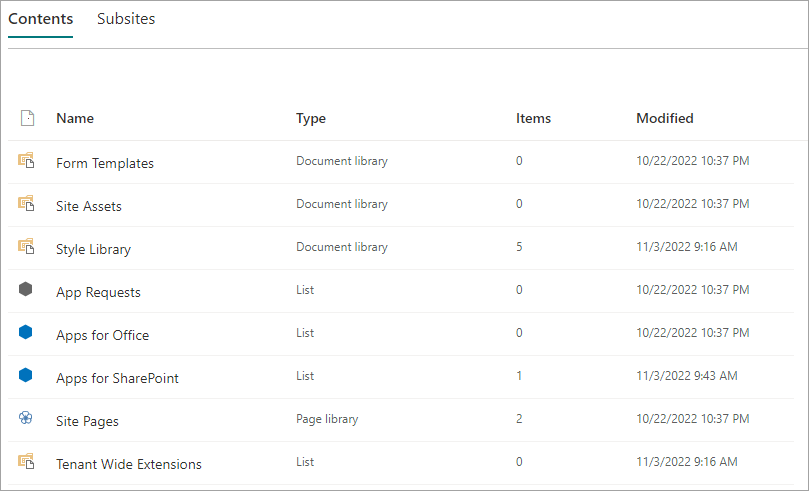Viewport: 809px width, 491px height.
Task: Click the App Requests hexagon icon
Action: (26, 289)
